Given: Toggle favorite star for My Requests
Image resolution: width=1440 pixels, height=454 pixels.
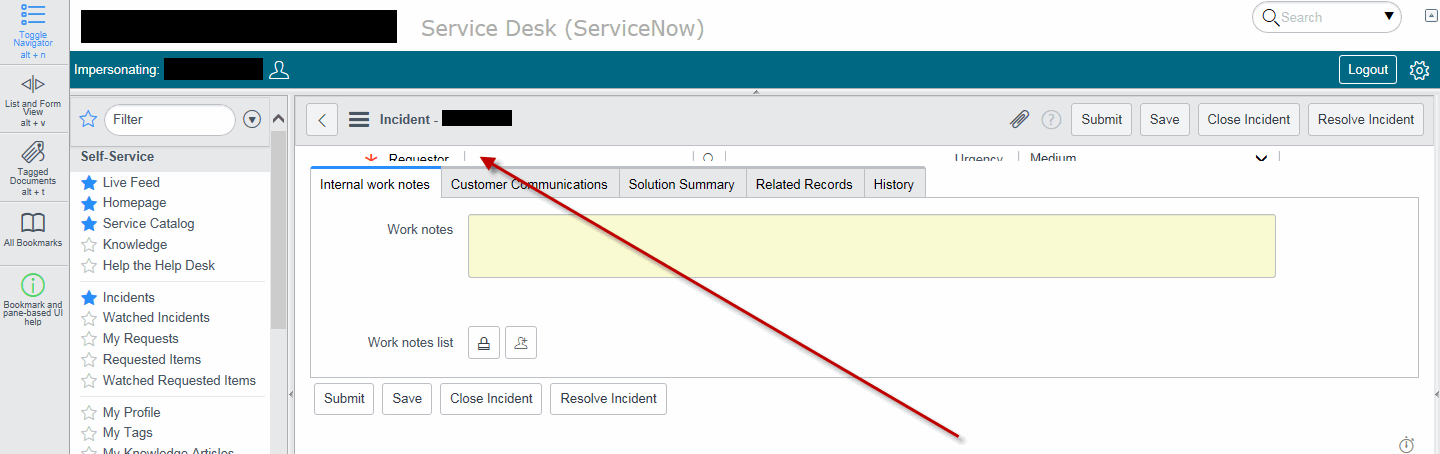Looking at the screenshot, I should tap(89, 339).
